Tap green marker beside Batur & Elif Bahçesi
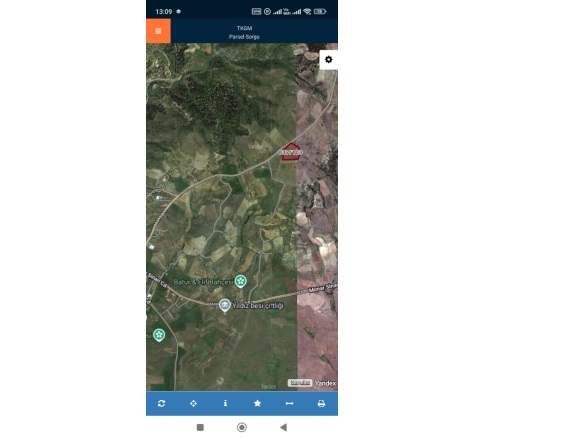This screenshot has height=439, width=585. (x=241, y=281)
